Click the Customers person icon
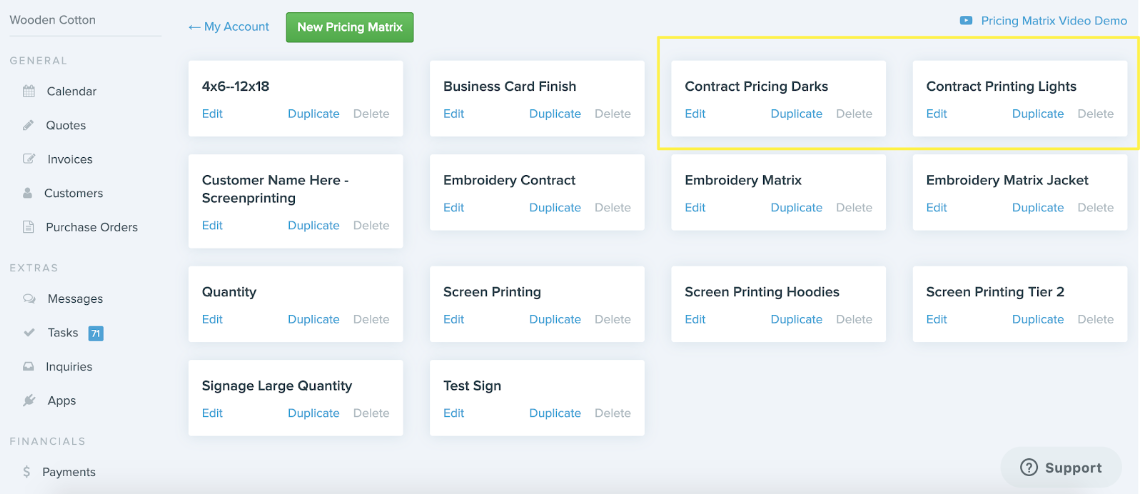This screenshot has height=494, width=1140. (28, 194)
